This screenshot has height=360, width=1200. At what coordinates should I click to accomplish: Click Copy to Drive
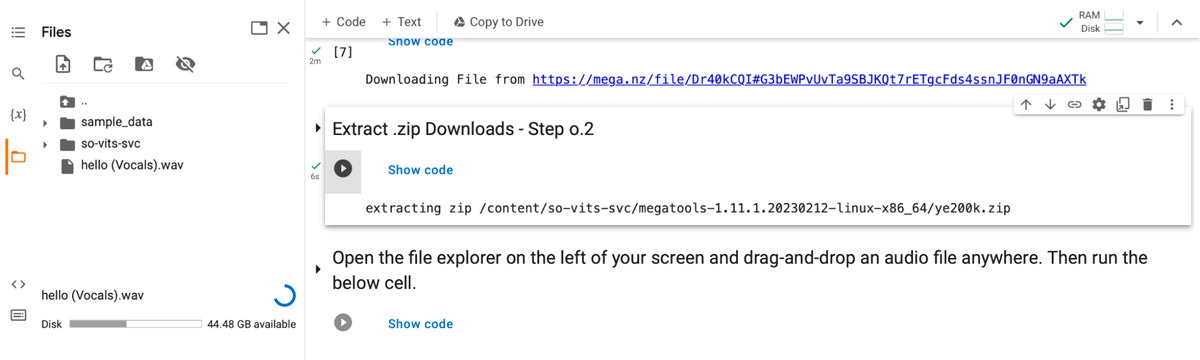tap(498, 22)
